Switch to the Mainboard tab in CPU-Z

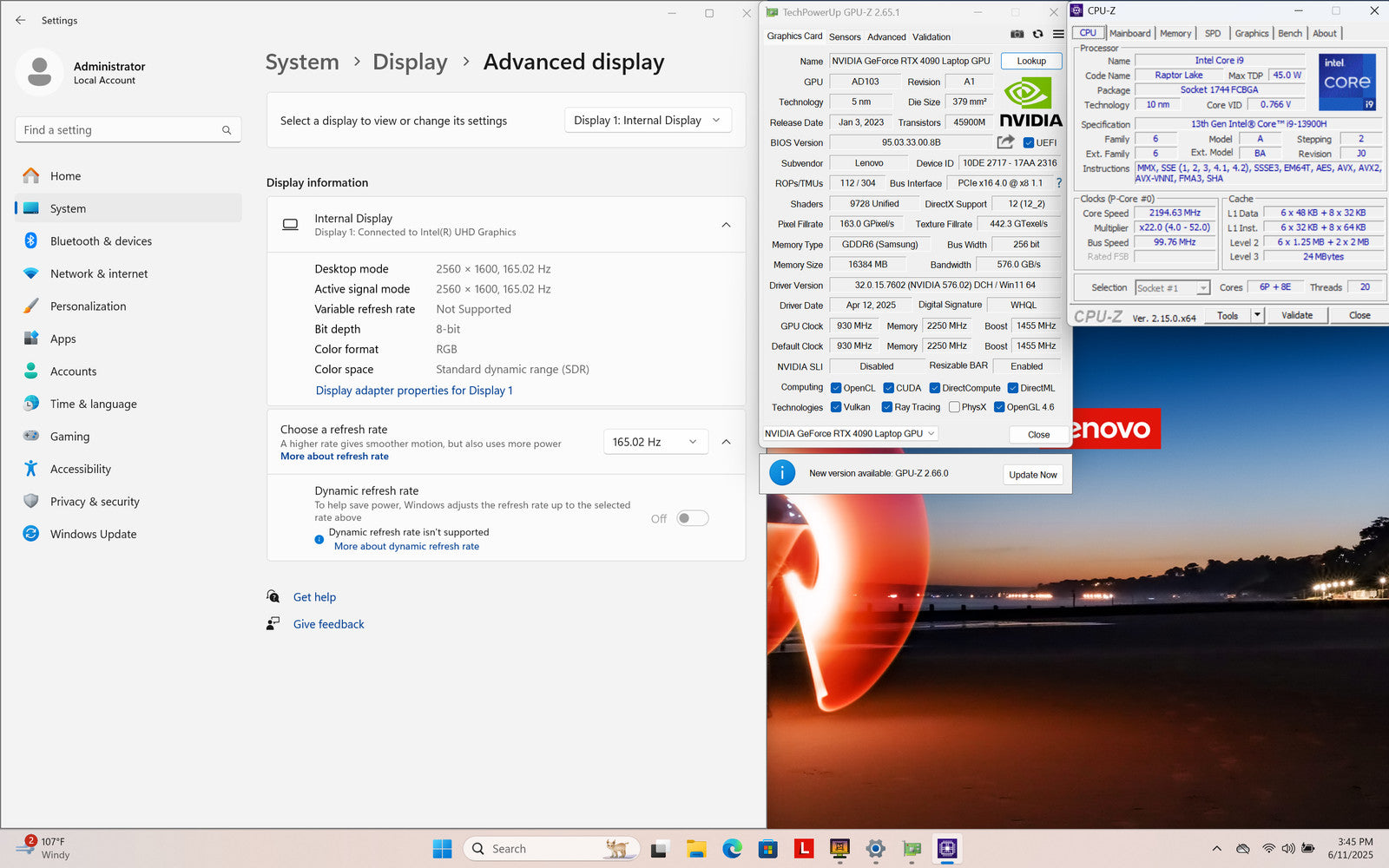(1129, 33)
